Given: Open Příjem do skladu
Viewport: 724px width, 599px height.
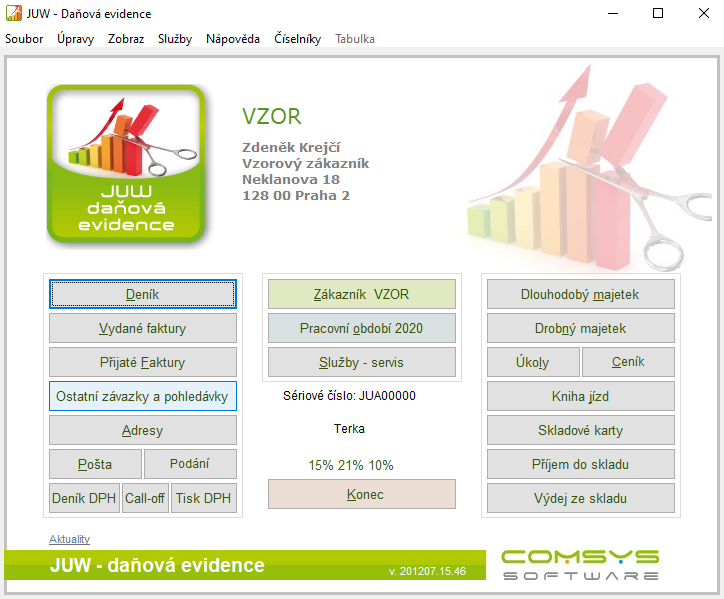Looking at the screenshot, I should 580,464.
